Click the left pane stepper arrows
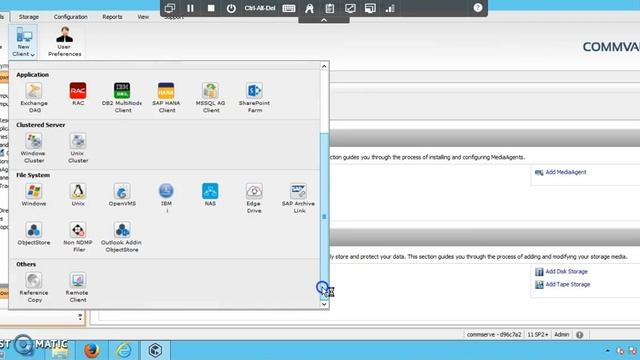Viewport: 640px width, 360px height. click(80, 316)
